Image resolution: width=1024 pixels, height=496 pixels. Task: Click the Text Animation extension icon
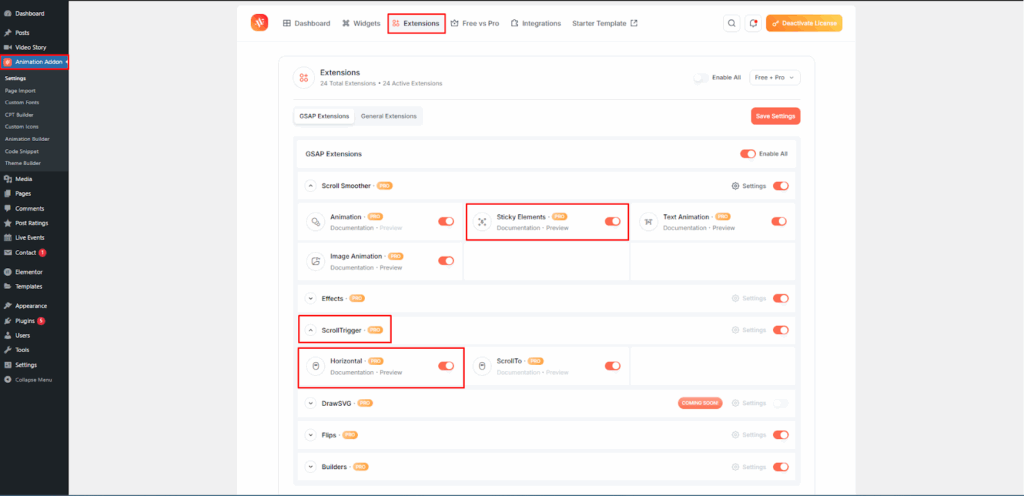point(647,222)
